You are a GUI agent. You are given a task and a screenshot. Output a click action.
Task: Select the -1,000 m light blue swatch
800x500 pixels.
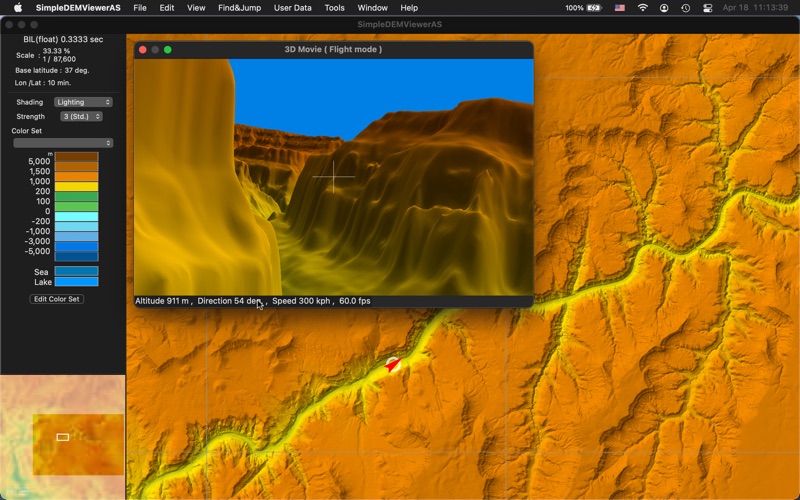(x=77, y=227)
